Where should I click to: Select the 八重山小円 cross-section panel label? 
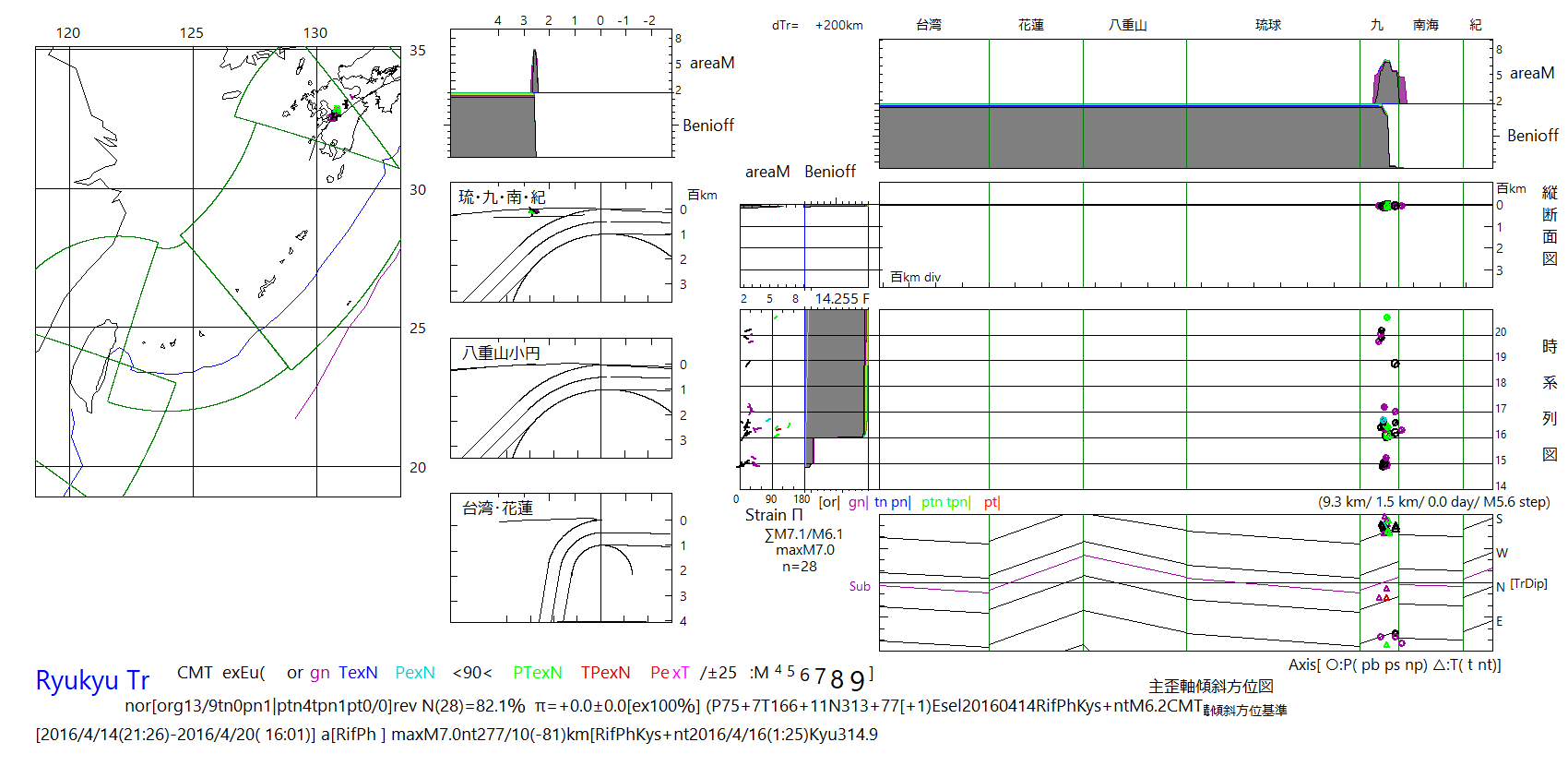click(x=501, y=353)
